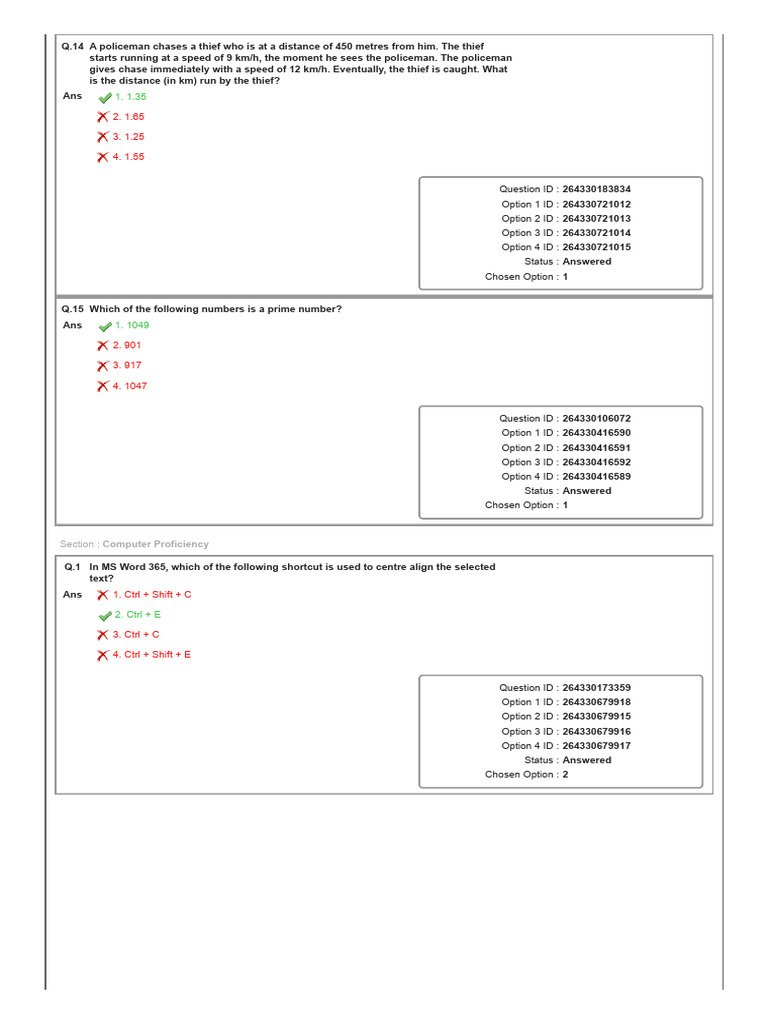The image size is (768, 1024).
Task: Select answer text '3. 917'
Action: pos(127,365)
